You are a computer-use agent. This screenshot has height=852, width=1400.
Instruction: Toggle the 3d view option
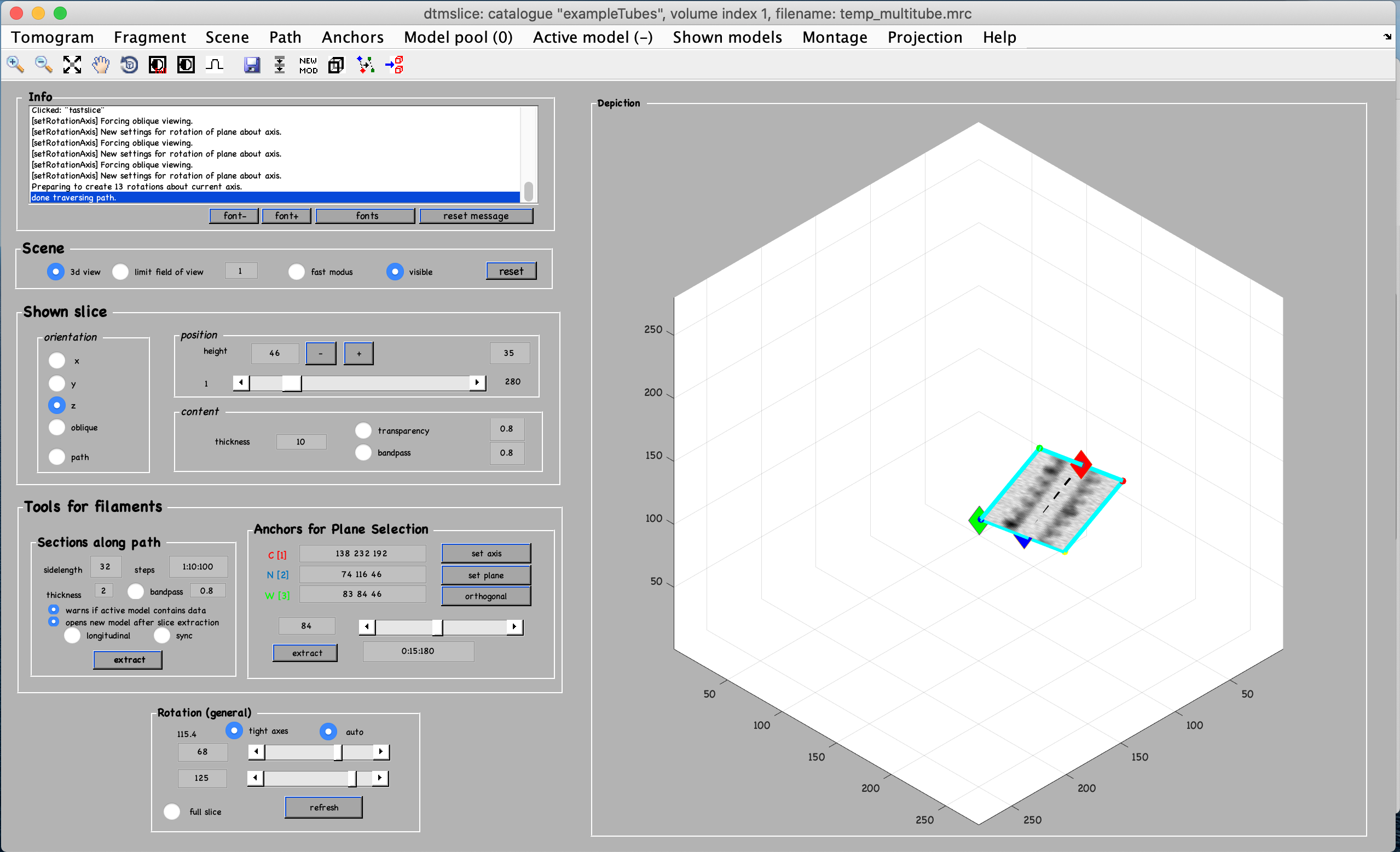pos(56,272)
